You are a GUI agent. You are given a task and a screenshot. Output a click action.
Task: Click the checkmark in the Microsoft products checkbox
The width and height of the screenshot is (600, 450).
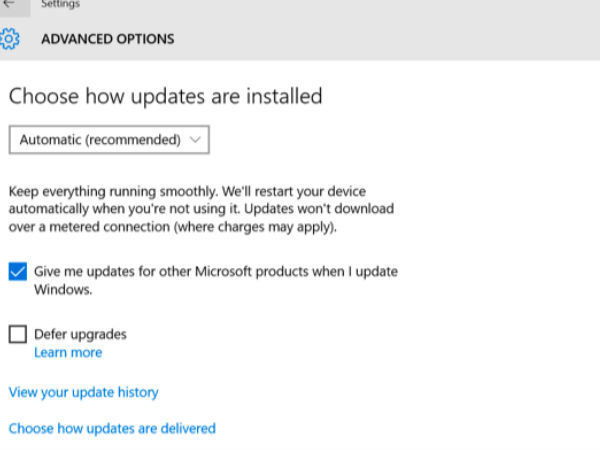17,272
